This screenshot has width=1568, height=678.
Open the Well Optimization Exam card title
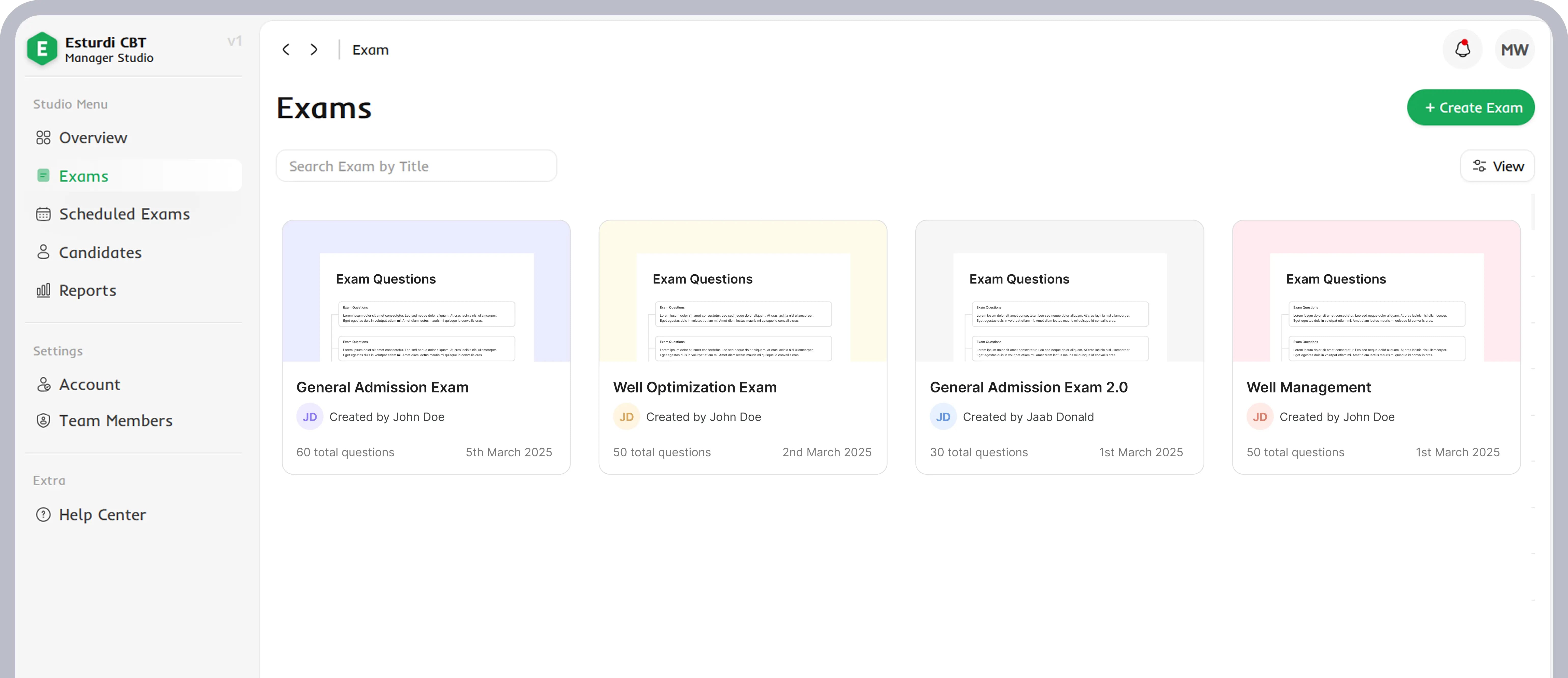pos(694,387)
